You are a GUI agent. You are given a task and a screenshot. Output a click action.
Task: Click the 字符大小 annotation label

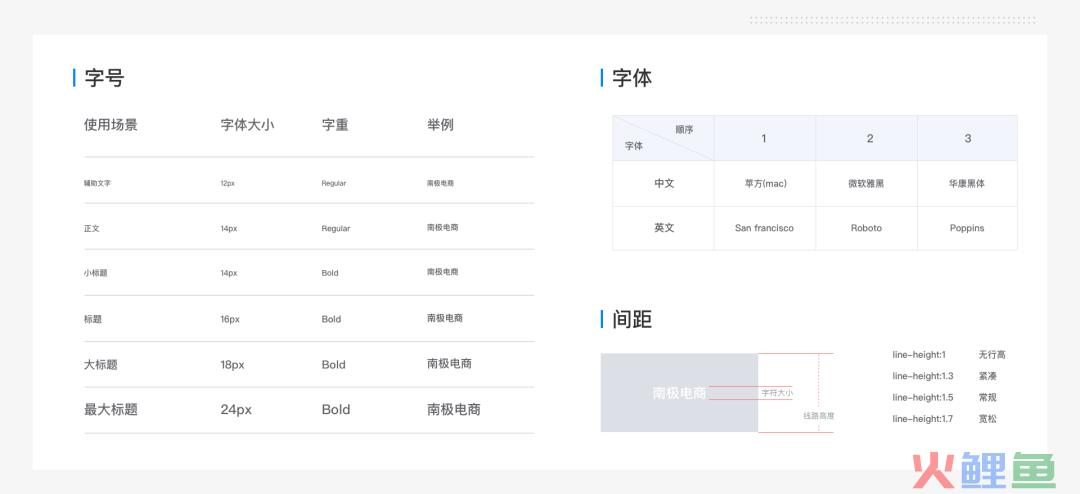click(776, 394)
